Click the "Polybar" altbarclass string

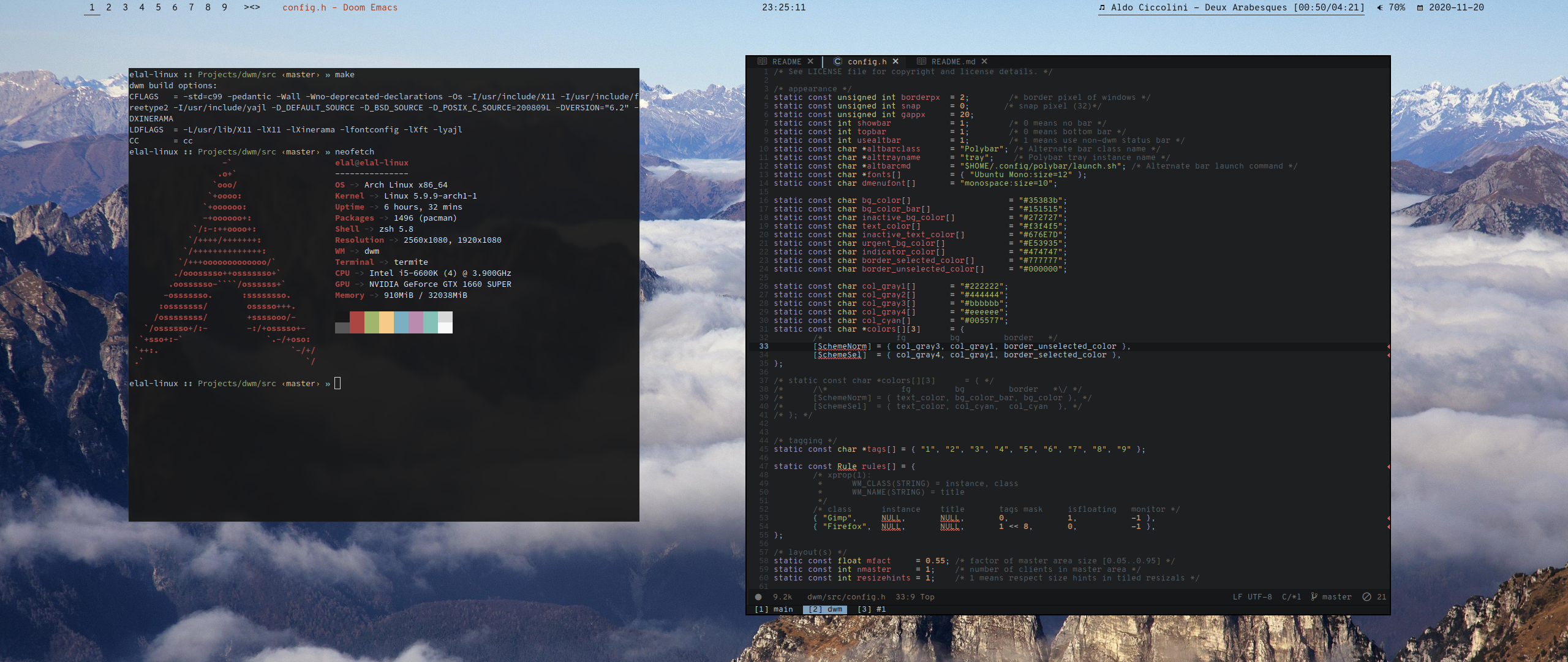[x=982, y=149]
